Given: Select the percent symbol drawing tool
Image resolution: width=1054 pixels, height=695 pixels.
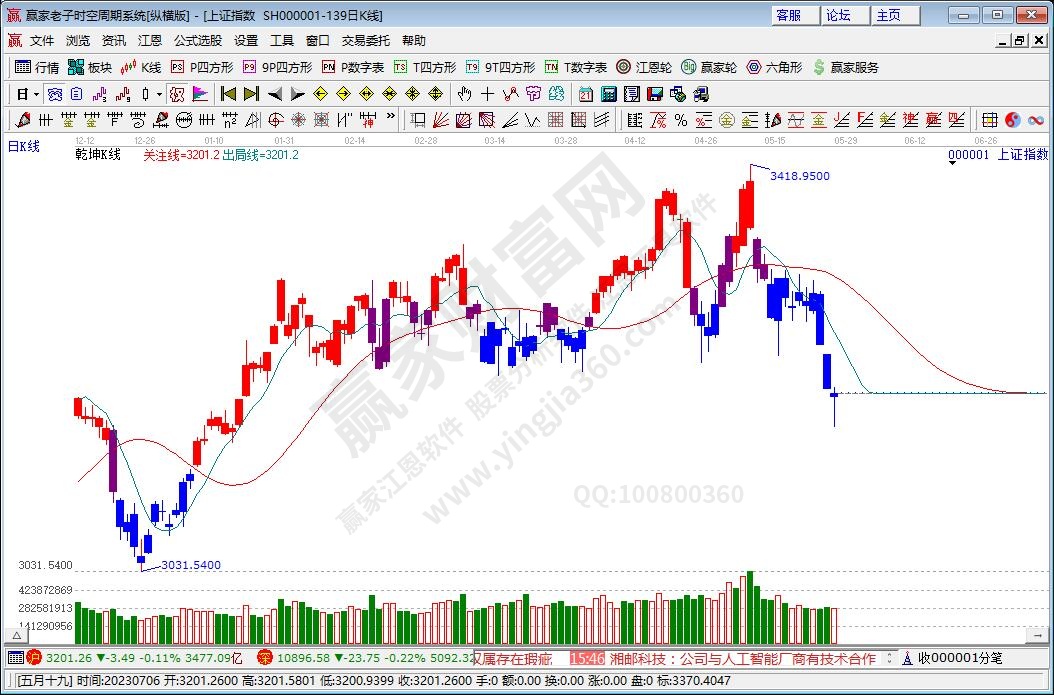Looking at the screenshot, I should pos(680,120).
